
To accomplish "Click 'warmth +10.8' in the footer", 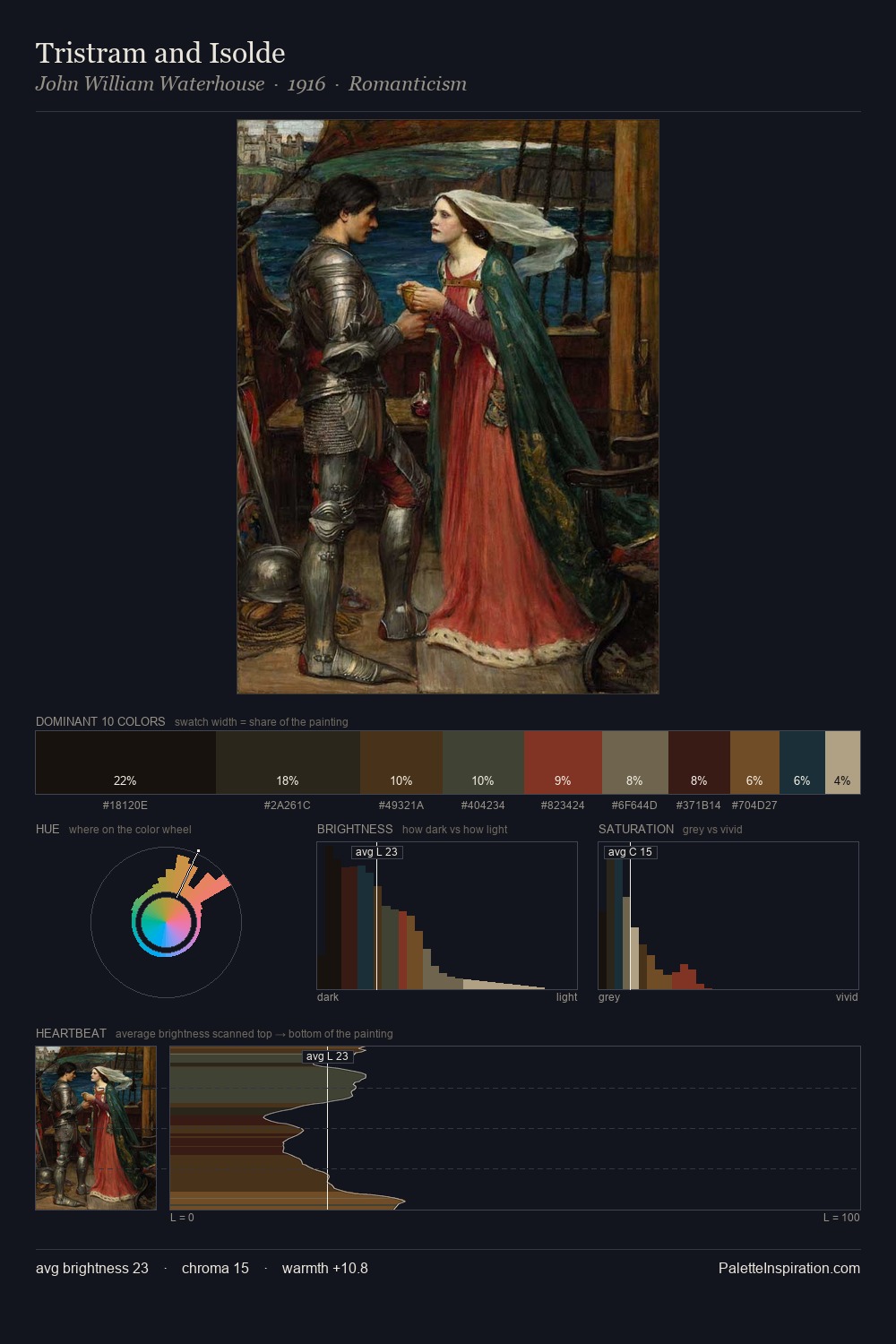I will pos(325,1268).
